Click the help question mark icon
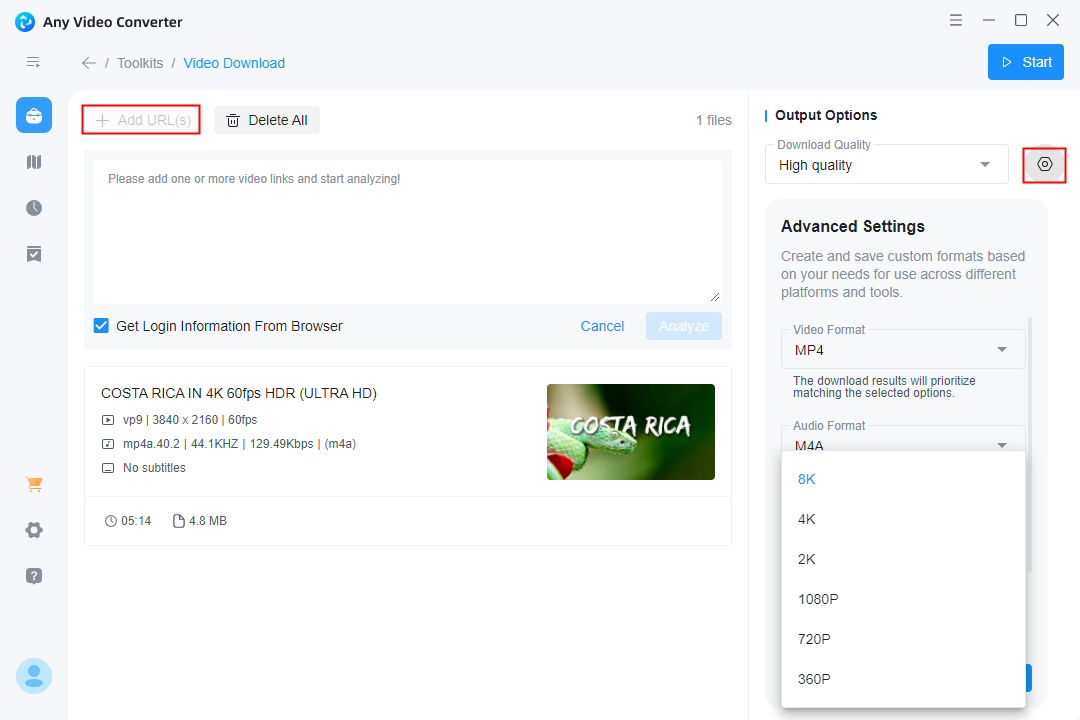The image size is (1080, 720). pos(34,576)
